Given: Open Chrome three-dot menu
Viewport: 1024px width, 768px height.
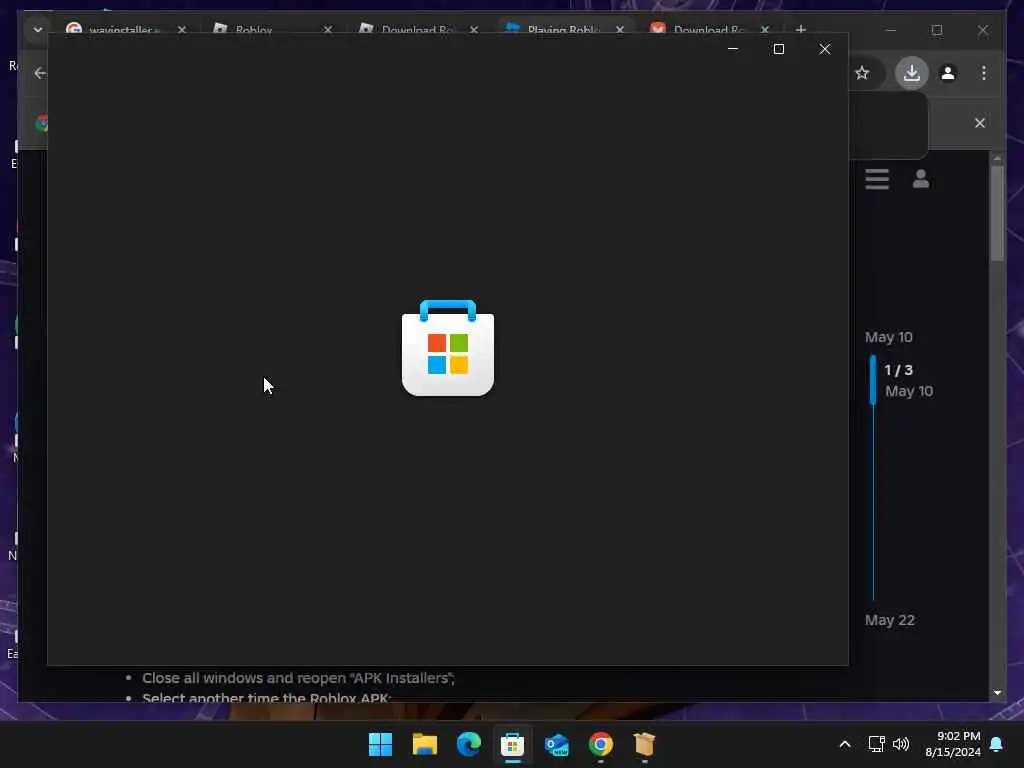Looking at the screenshot, I should click(x=984, y=73).
